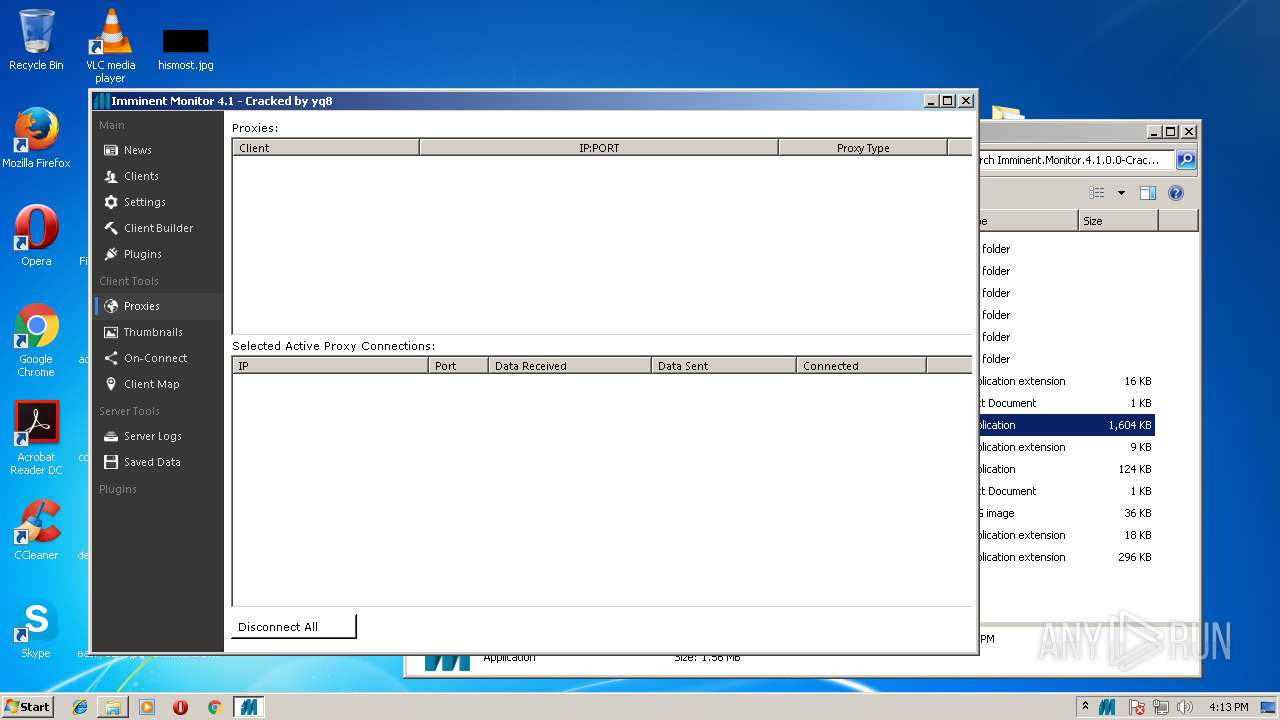Select the 9 KB extension row in Explorer
Viewport: 1280px width, 720px height.
[1067, 447]
